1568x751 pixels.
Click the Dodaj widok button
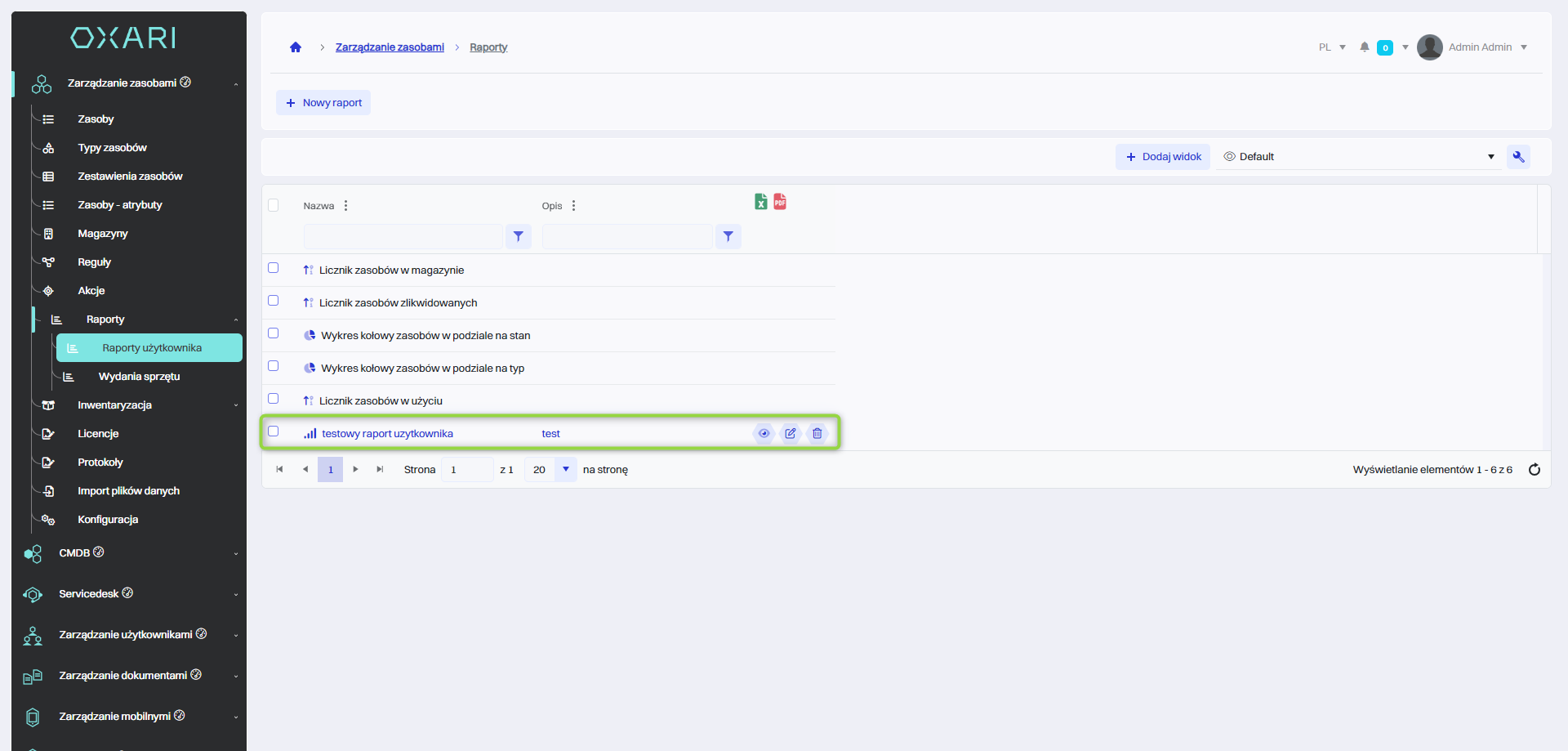point(1163,157)
